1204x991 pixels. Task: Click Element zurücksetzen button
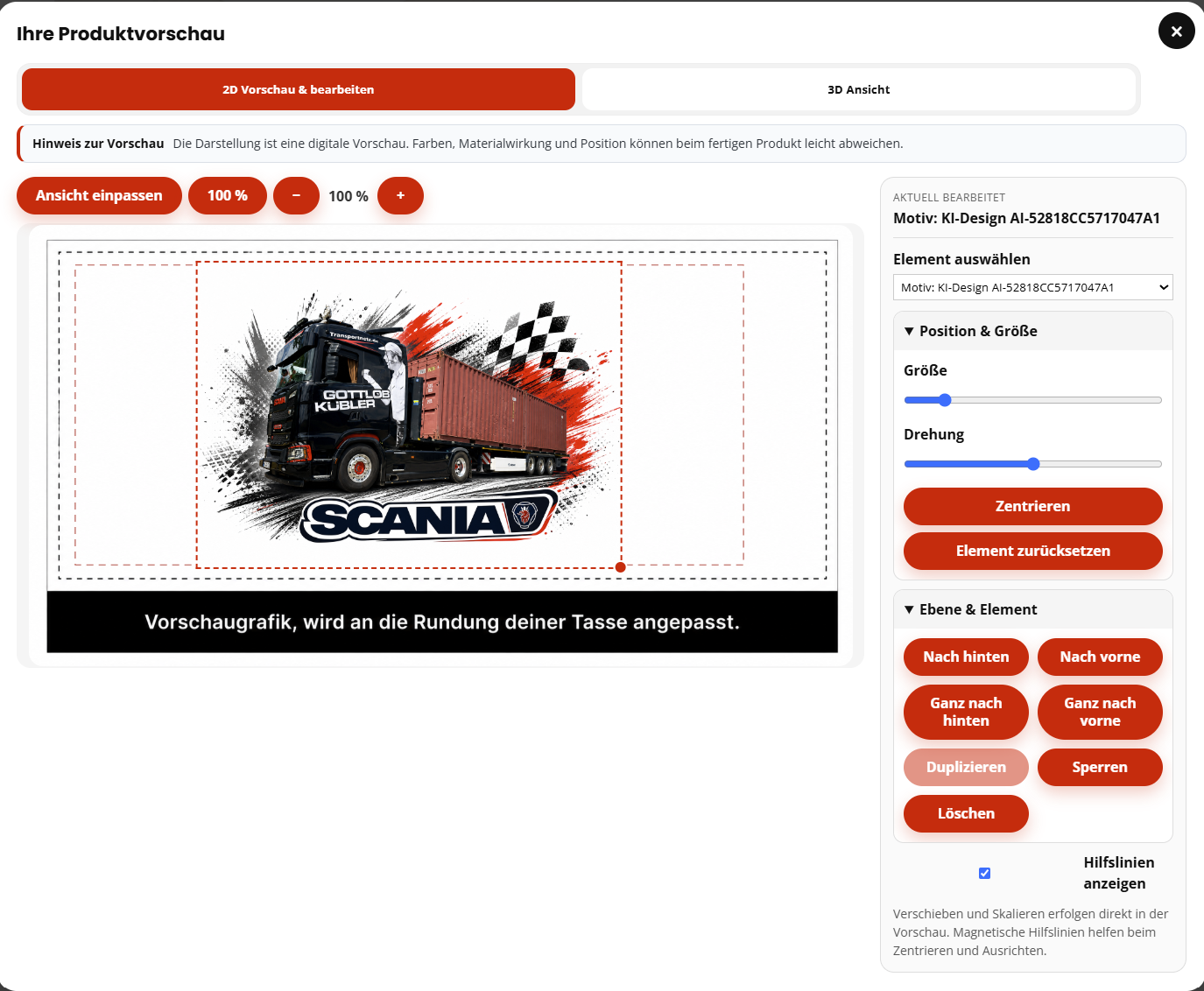coord(1032,551)
